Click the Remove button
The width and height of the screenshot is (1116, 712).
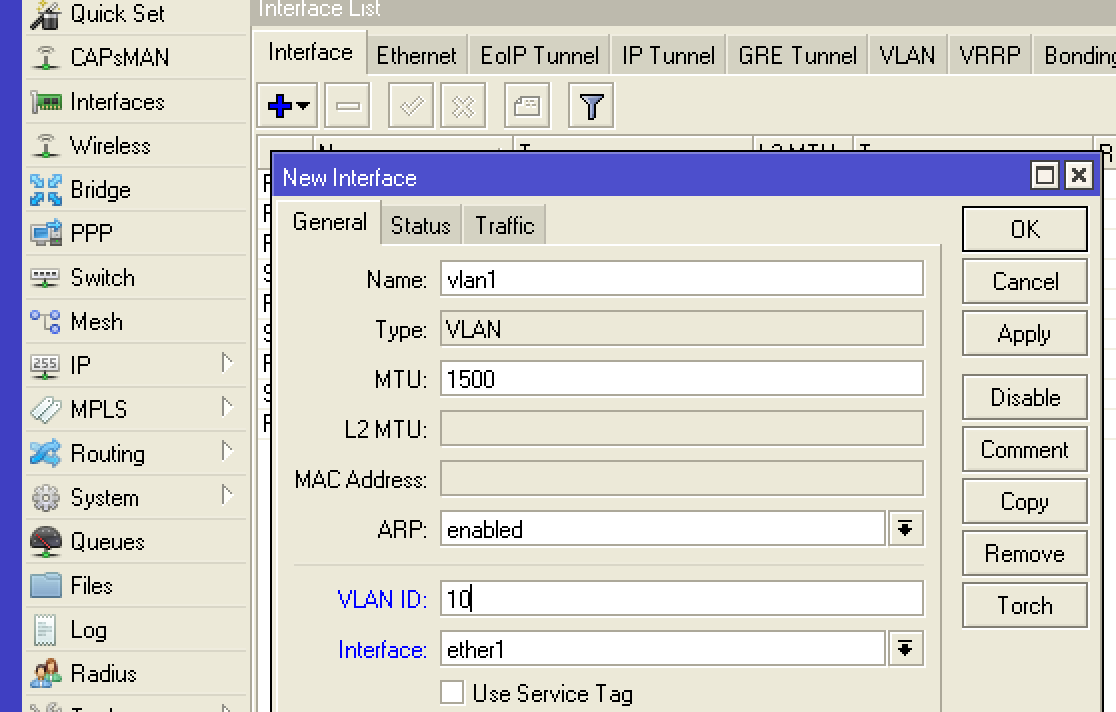click(x=1025, y=553)
